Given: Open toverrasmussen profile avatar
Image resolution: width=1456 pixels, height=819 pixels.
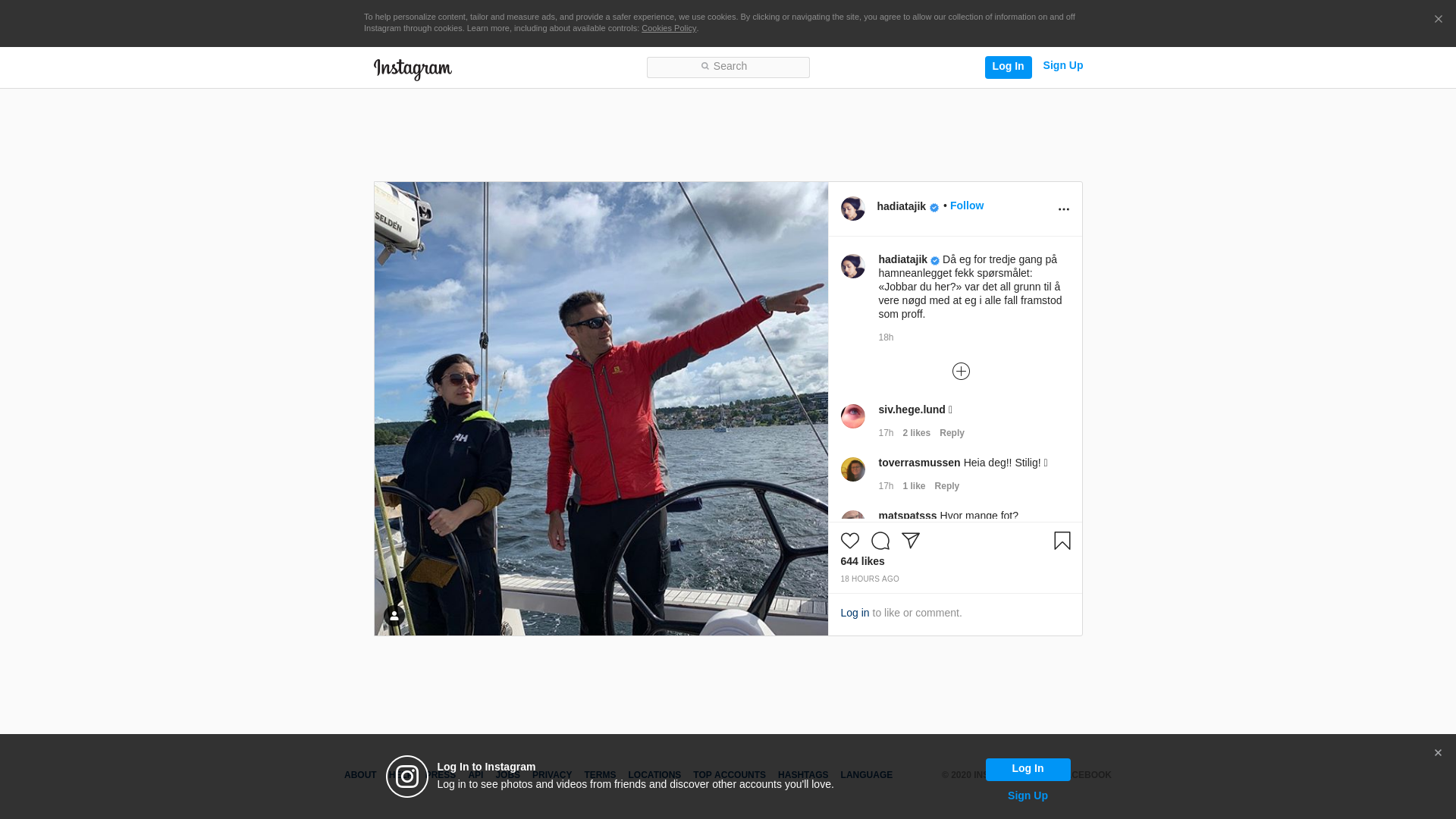Looking at the screenshot, I should pos(852,469).
